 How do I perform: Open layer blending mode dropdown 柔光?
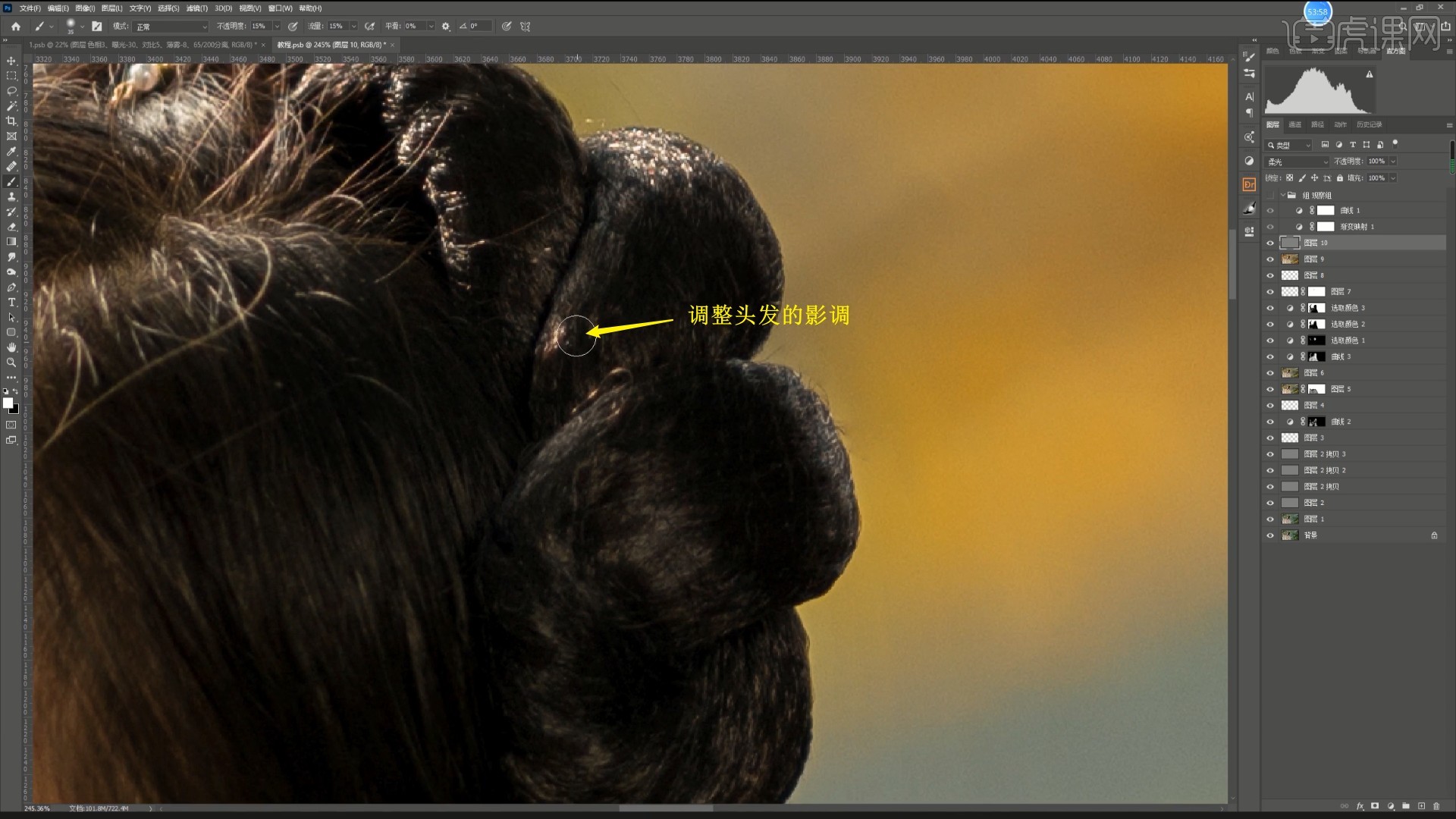(x=1298, y=162)
